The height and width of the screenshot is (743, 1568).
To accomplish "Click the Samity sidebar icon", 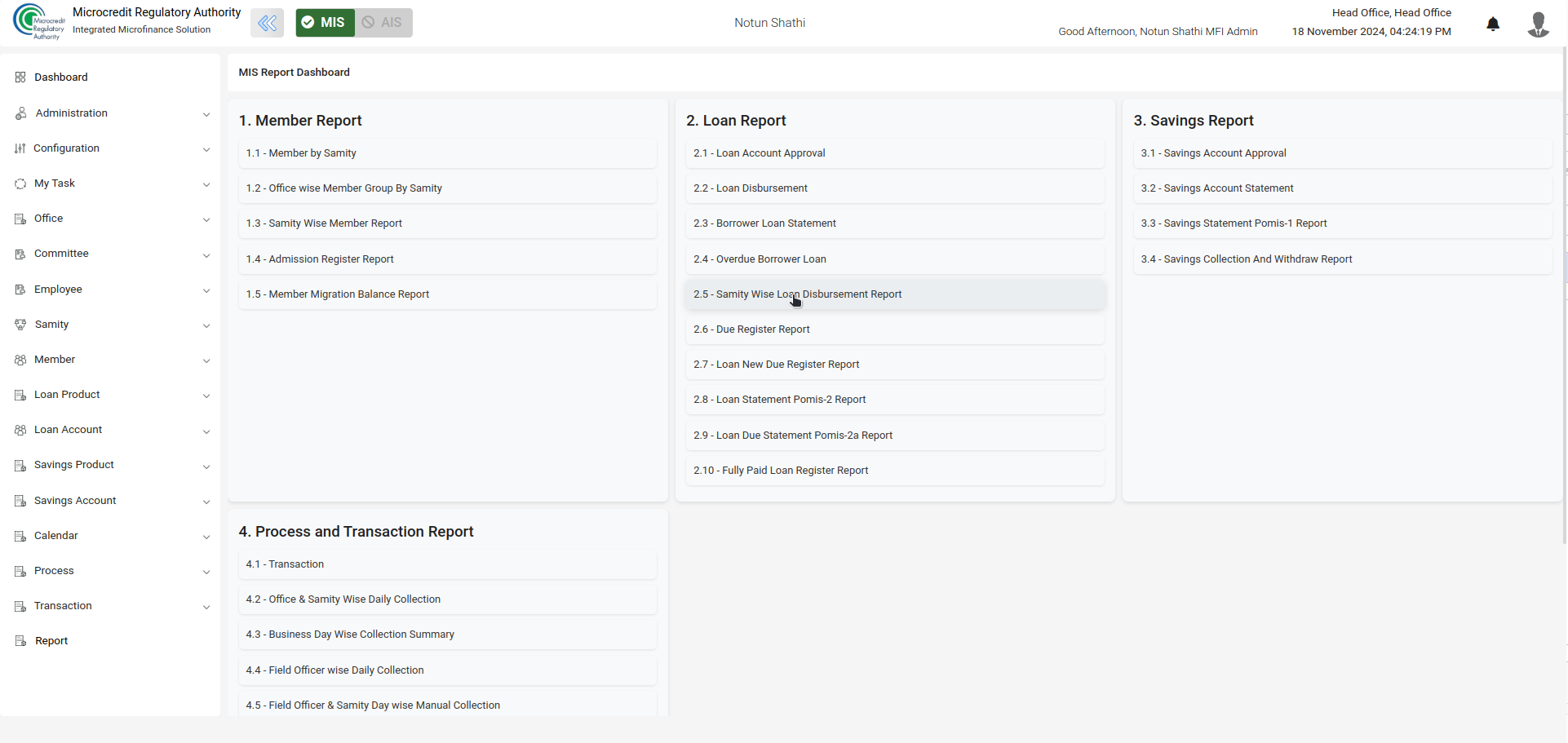I will pos(20,325).
